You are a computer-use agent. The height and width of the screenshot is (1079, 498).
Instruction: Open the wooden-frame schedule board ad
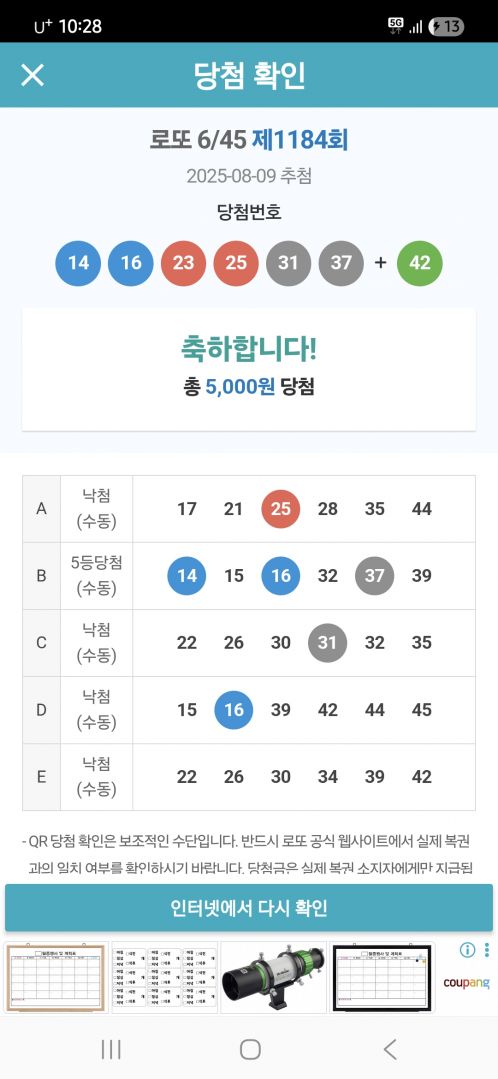coord(56,977)
